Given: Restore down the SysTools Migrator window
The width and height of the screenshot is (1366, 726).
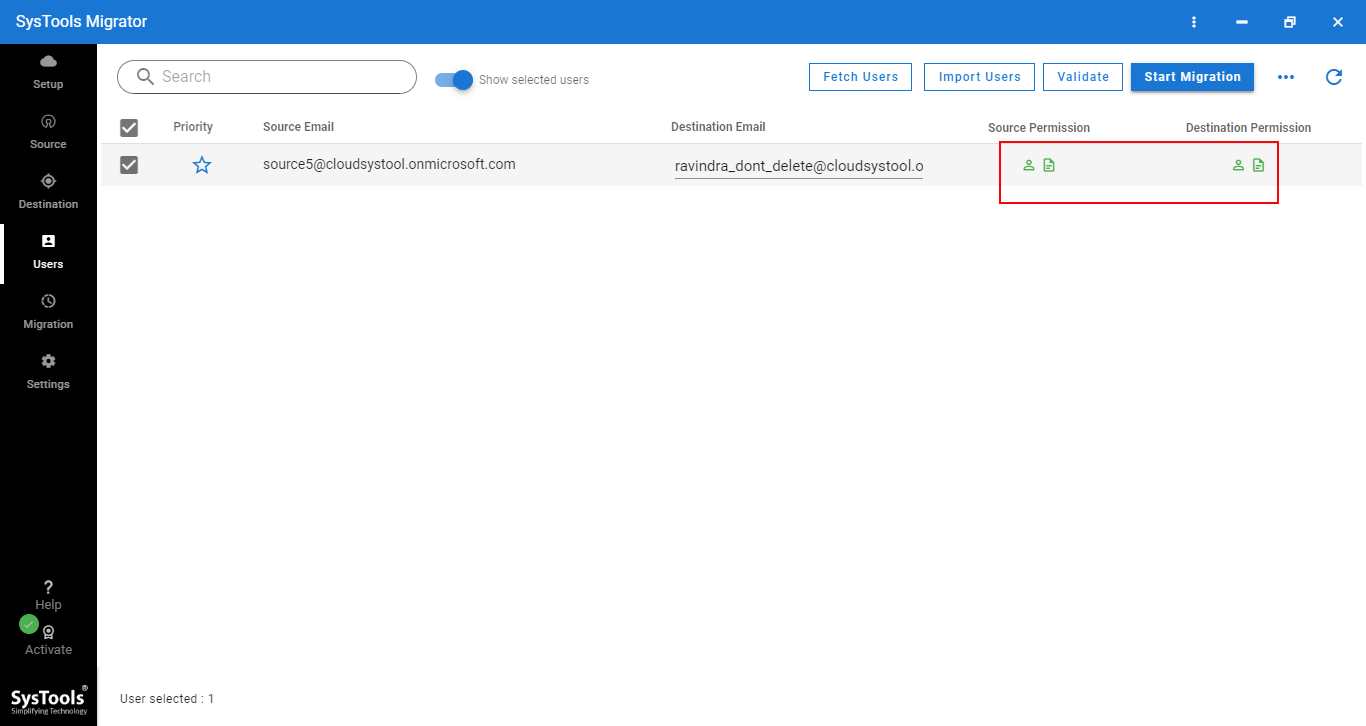Looking at the screenshot, I should (1290, 22).
